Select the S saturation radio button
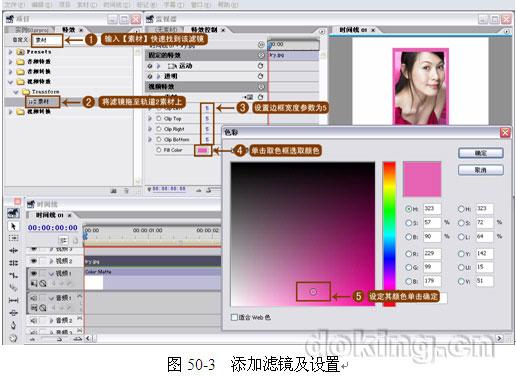This screenshot has width=516, height=376. pyautogui.click(x=408, y=223)
